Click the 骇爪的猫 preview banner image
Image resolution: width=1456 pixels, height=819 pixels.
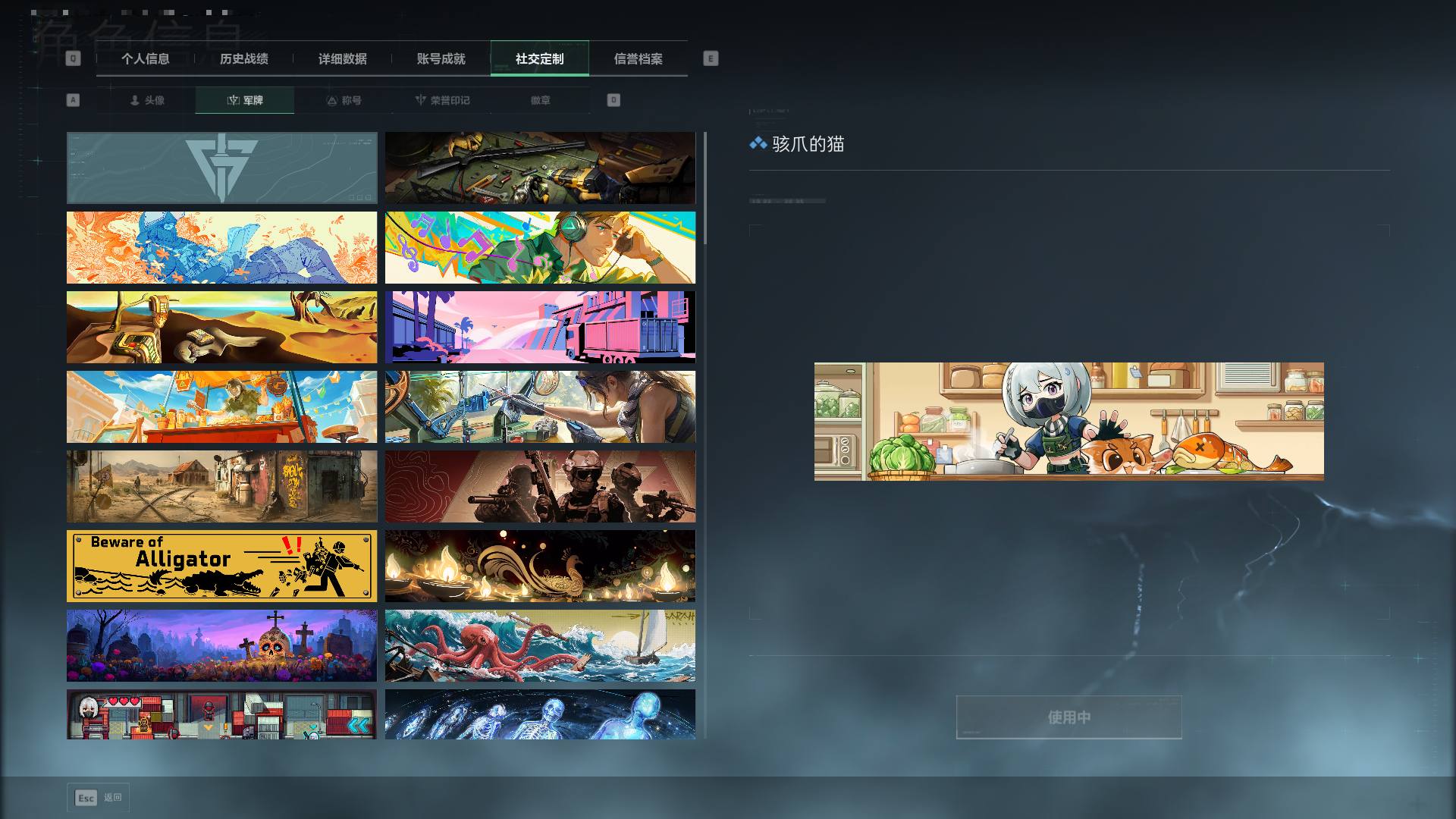tap(1068, 421)
